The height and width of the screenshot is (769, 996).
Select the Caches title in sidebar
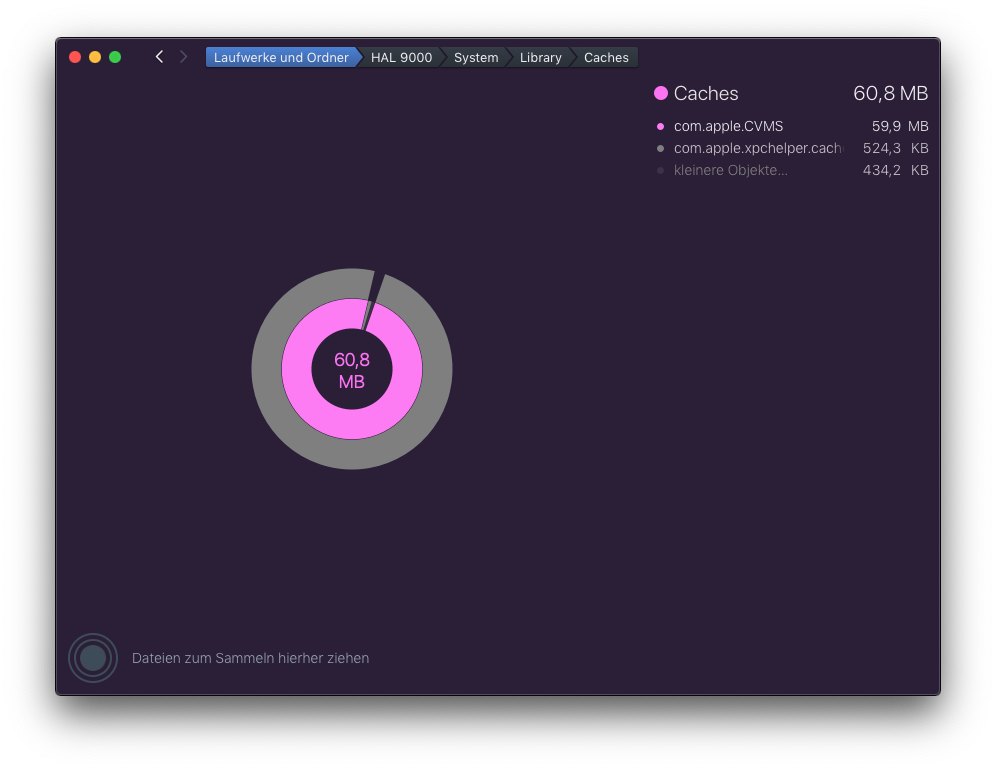coord(706,93)
